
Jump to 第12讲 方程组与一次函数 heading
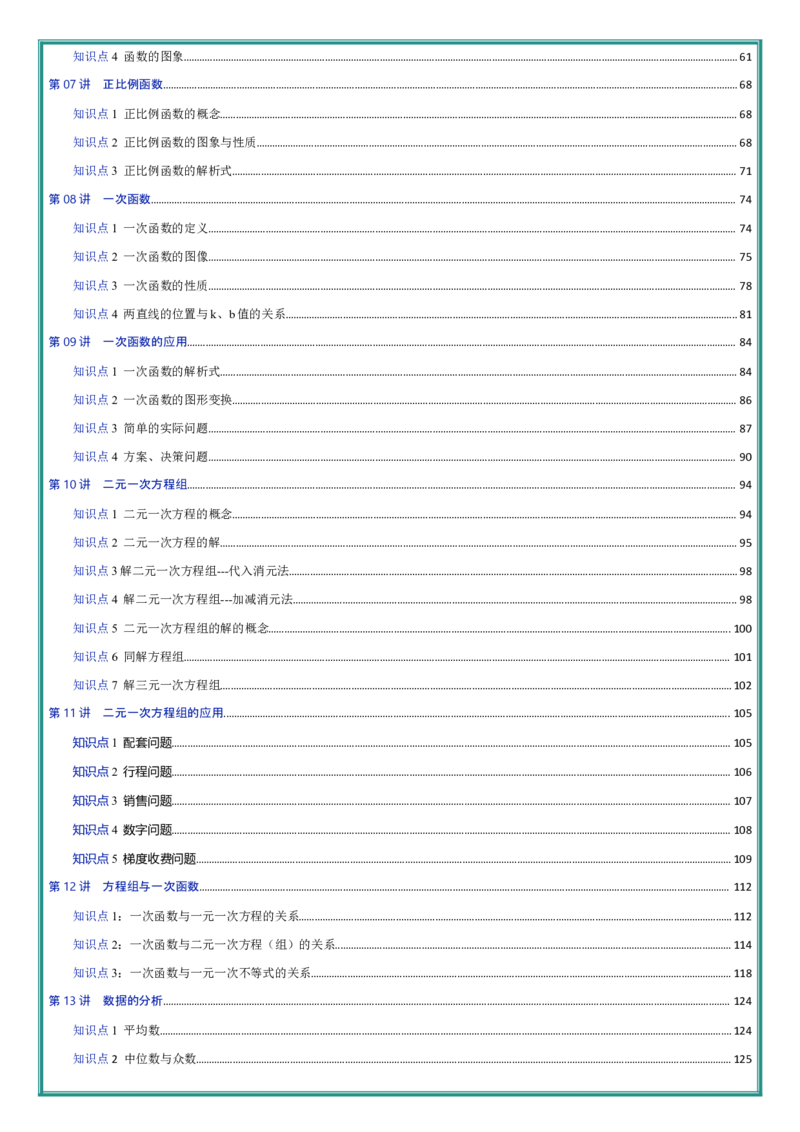coord(400,887)
